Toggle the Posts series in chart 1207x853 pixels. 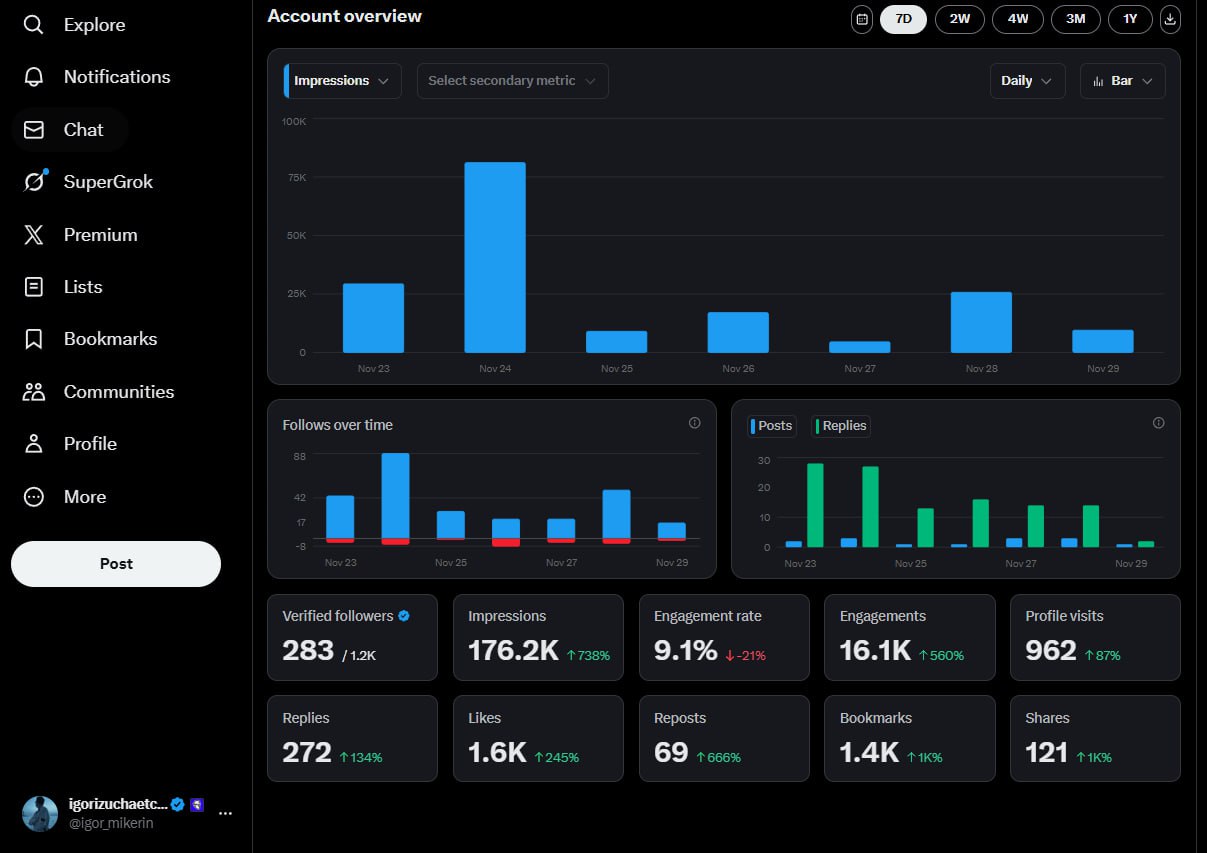pyautogui.click(x=771, y=426)
